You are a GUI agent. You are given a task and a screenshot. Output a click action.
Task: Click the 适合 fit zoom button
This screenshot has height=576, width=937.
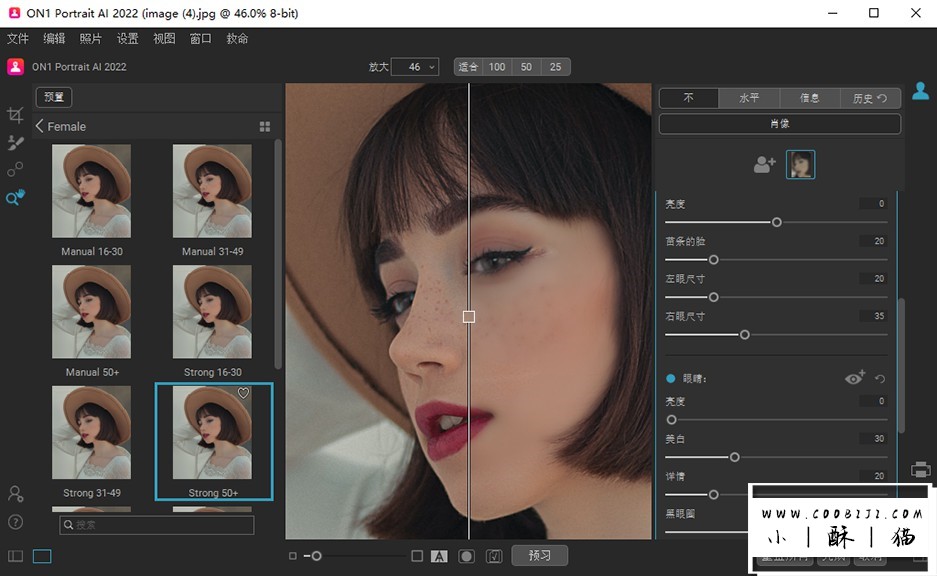468,66
